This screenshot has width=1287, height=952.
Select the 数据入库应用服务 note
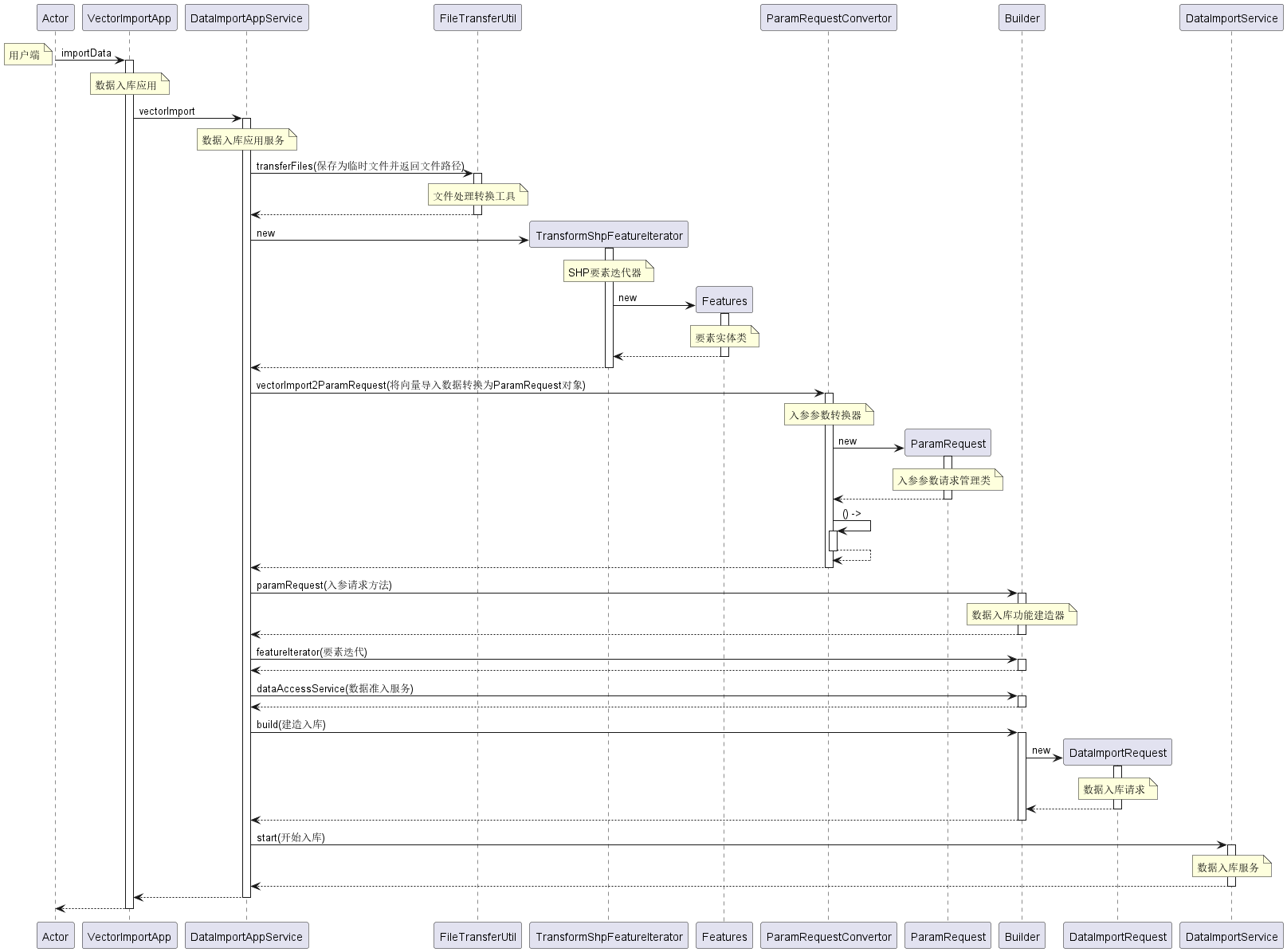pos(245,140)
